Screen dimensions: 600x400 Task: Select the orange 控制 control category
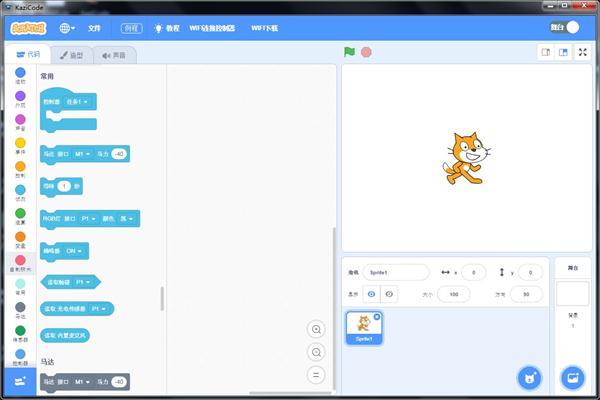pyautogui.click(x=20, y=169)
